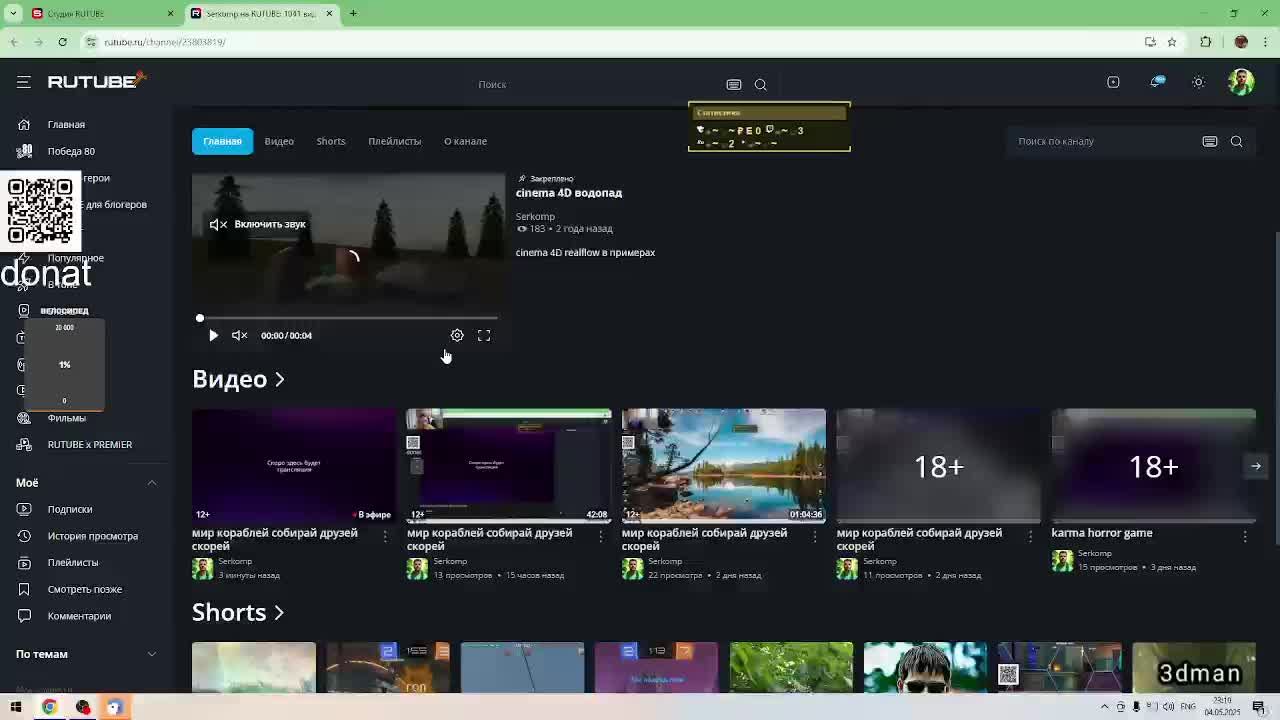Open Комментарии in the sidebar

(79, 616)
